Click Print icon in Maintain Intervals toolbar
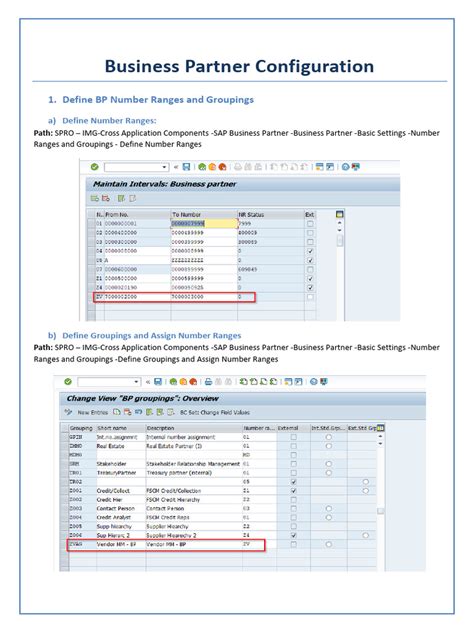Image resolution: width=474 pixels, height=632 pixels. click(238, 167)
